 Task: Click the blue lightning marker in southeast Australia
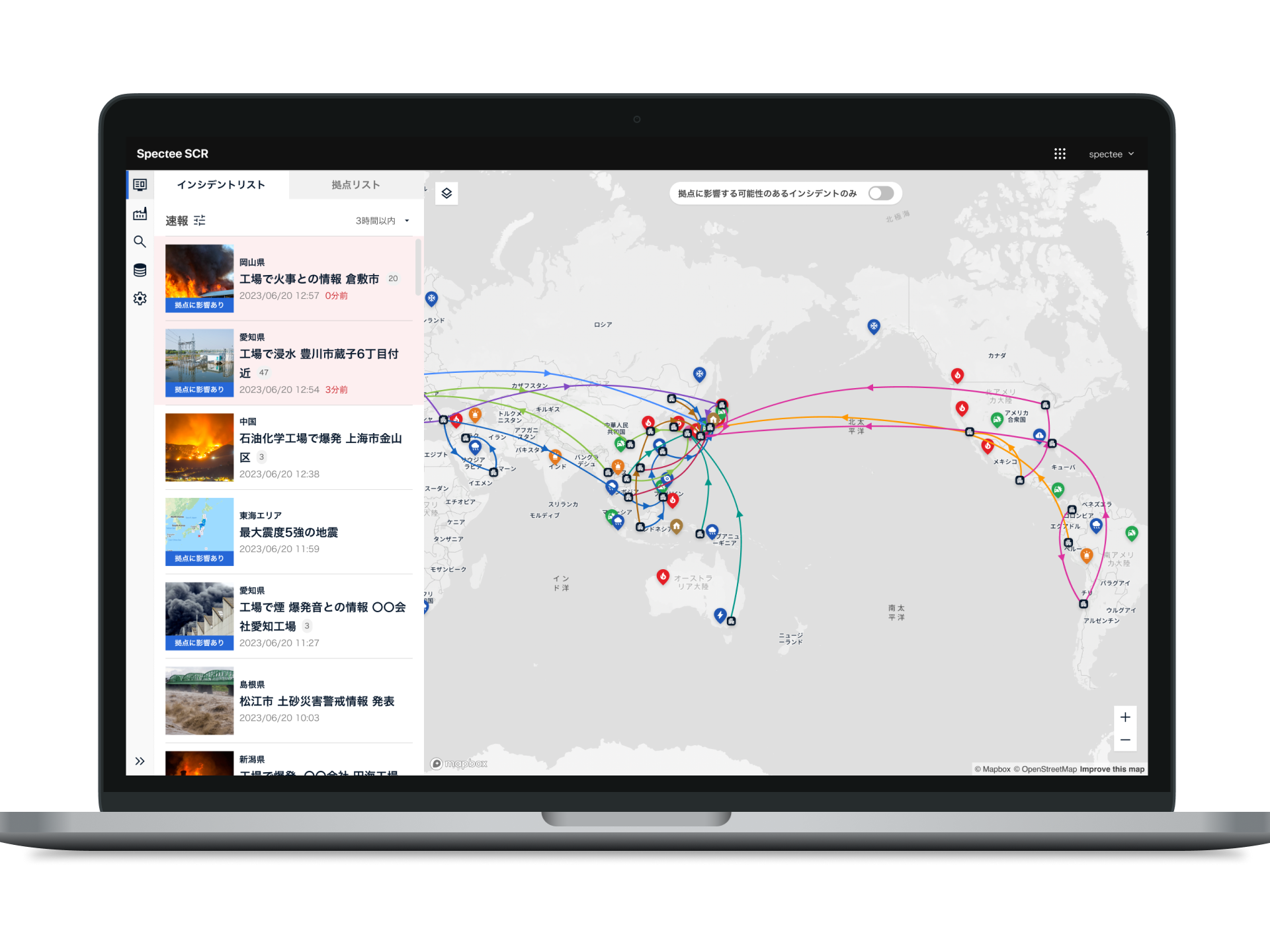pos(720,615)
